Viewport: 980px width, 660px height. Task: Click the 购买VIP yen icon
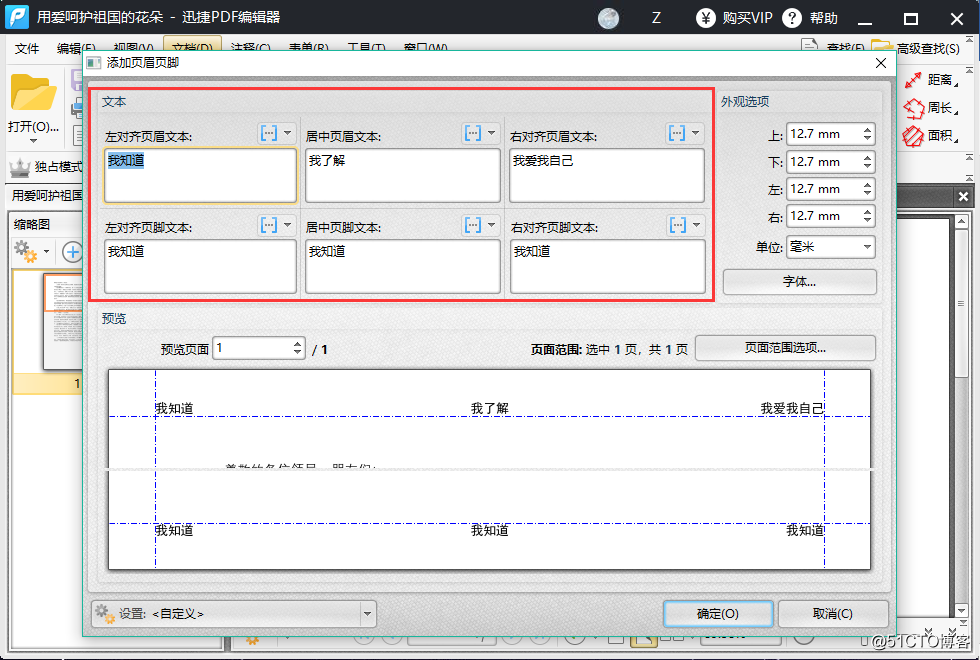tap(706, 18)
